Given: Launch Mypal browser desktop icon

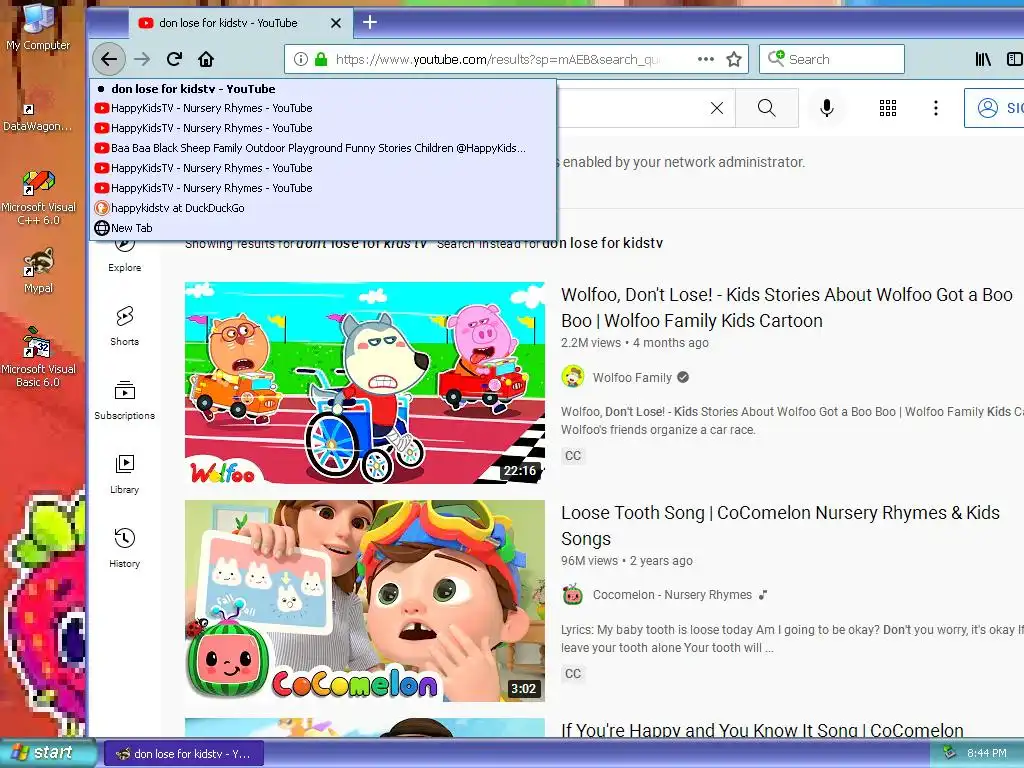Looking at the screenshot, I should coord(39,270).
